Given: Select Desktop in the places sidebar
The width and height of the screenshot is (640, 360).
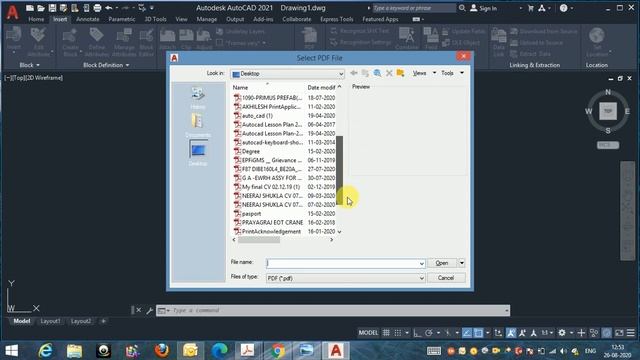Looking at the screenshot, I should point(198,153).
